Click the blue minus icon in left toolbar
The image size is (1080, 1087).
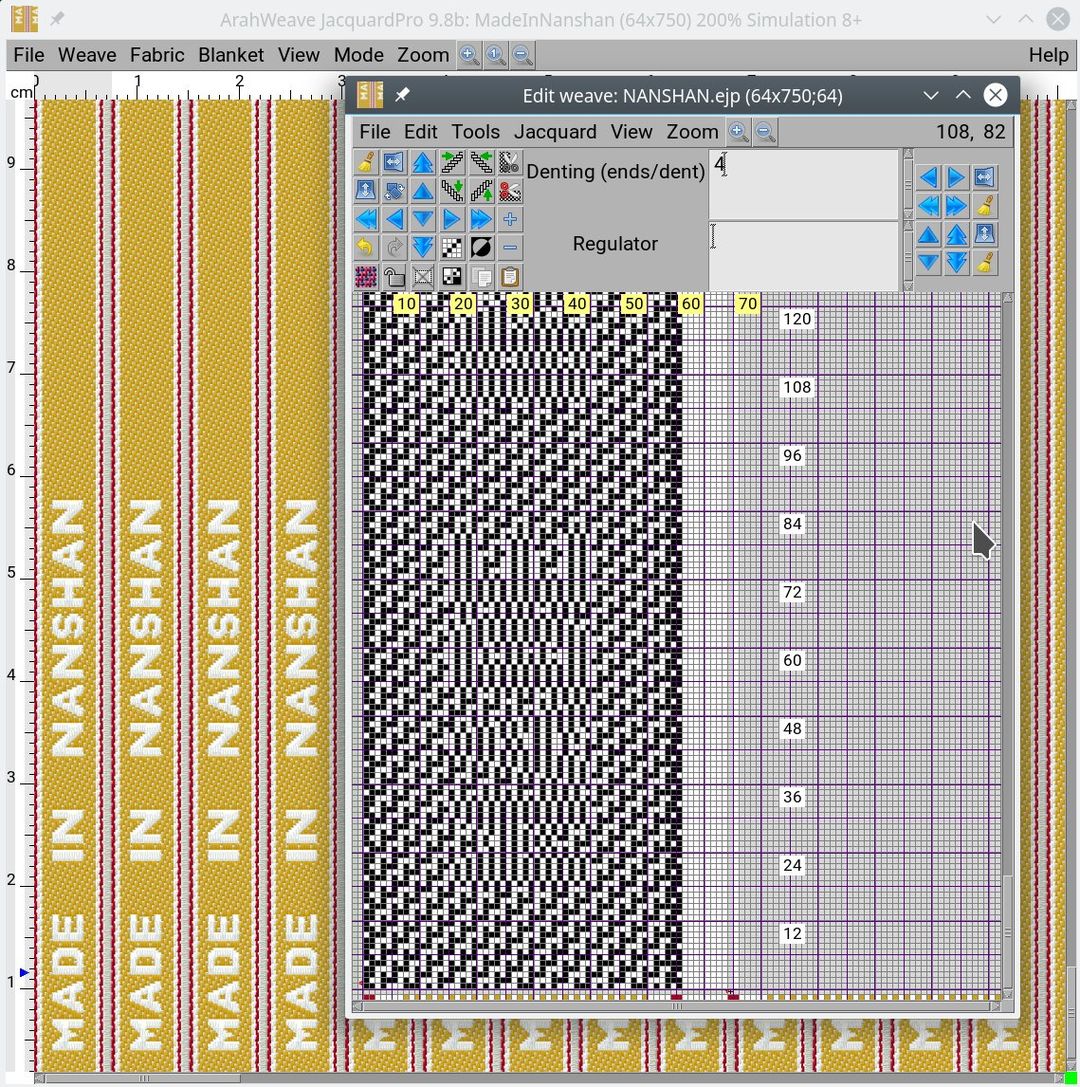(509, 247)
